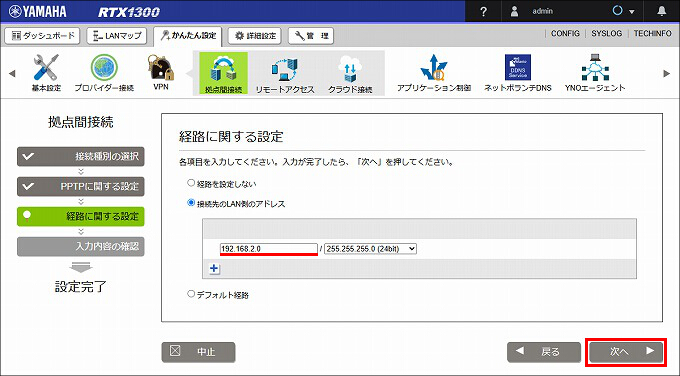Click the 設定完了 label
The image size is (680, 376).
(x=81, y=287)
